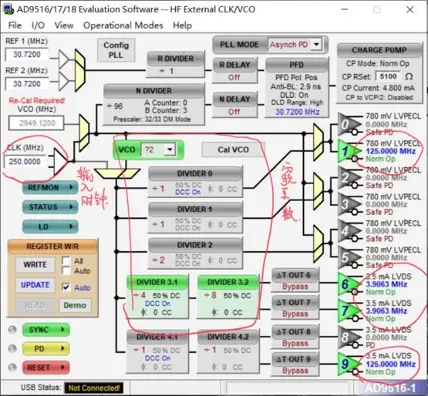Select the output 3 driver triangle

(x=348, y=204)
